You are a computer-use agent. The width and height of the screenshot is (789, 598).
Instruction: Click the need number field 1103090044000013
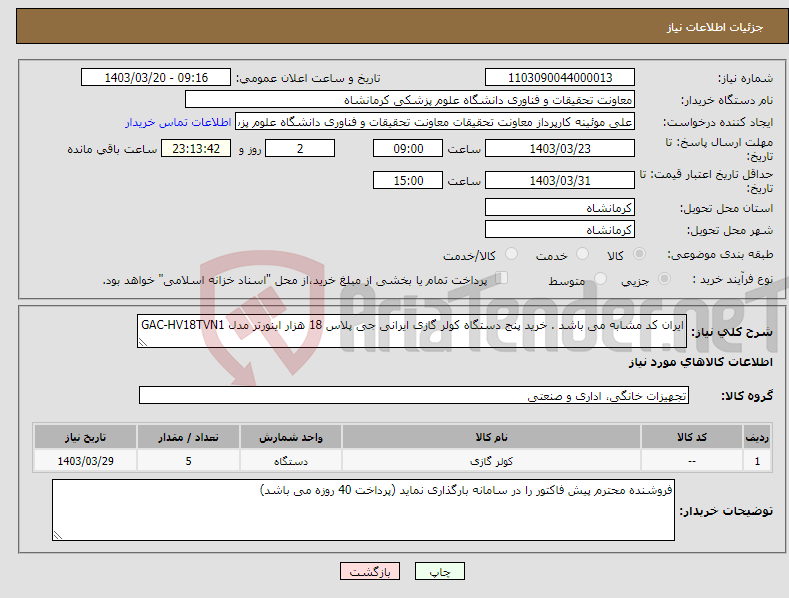(x=560, y=78)
